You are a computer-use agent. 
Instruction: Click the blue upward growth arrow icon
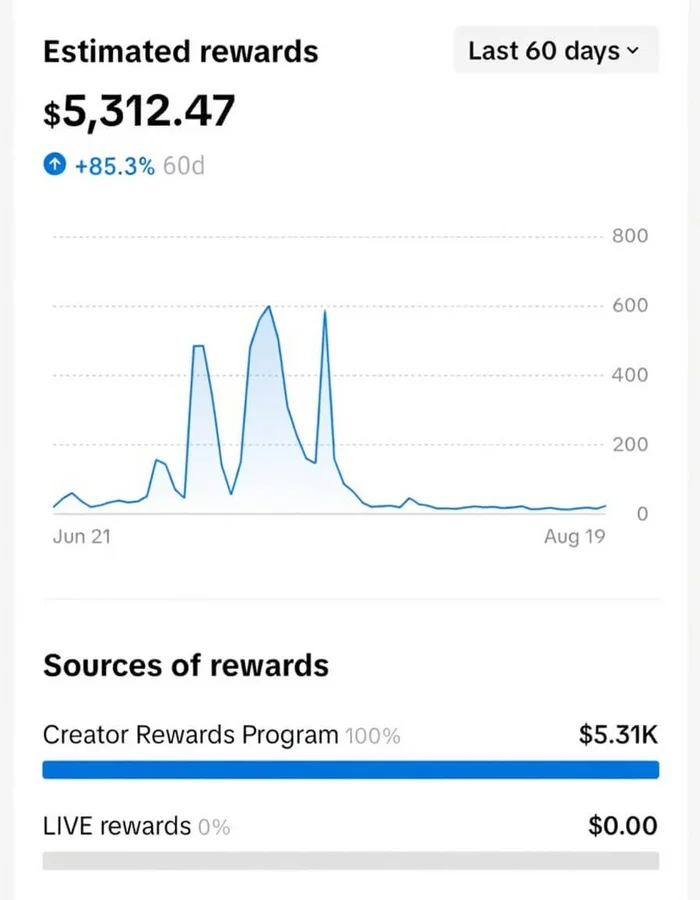tap(54, 164)
